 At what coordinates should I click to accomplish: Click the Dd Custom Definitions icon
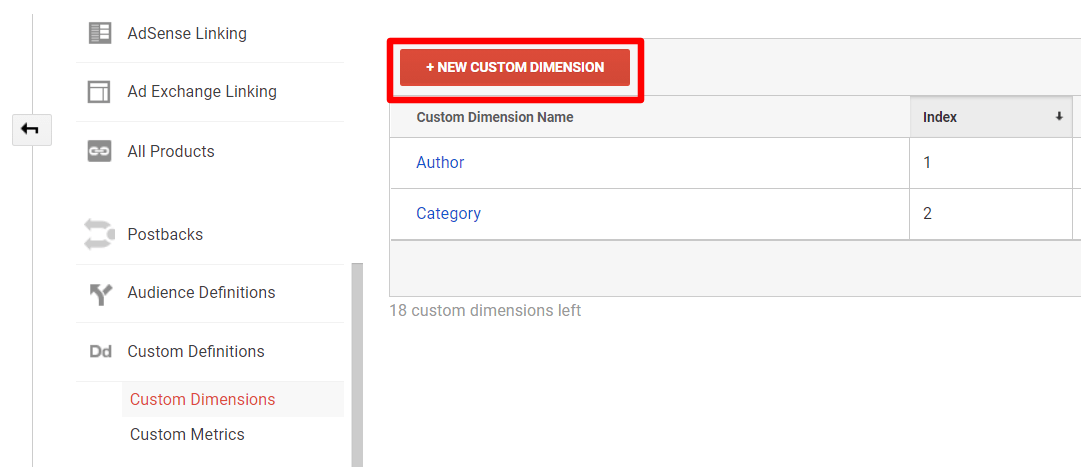[101, 352]
